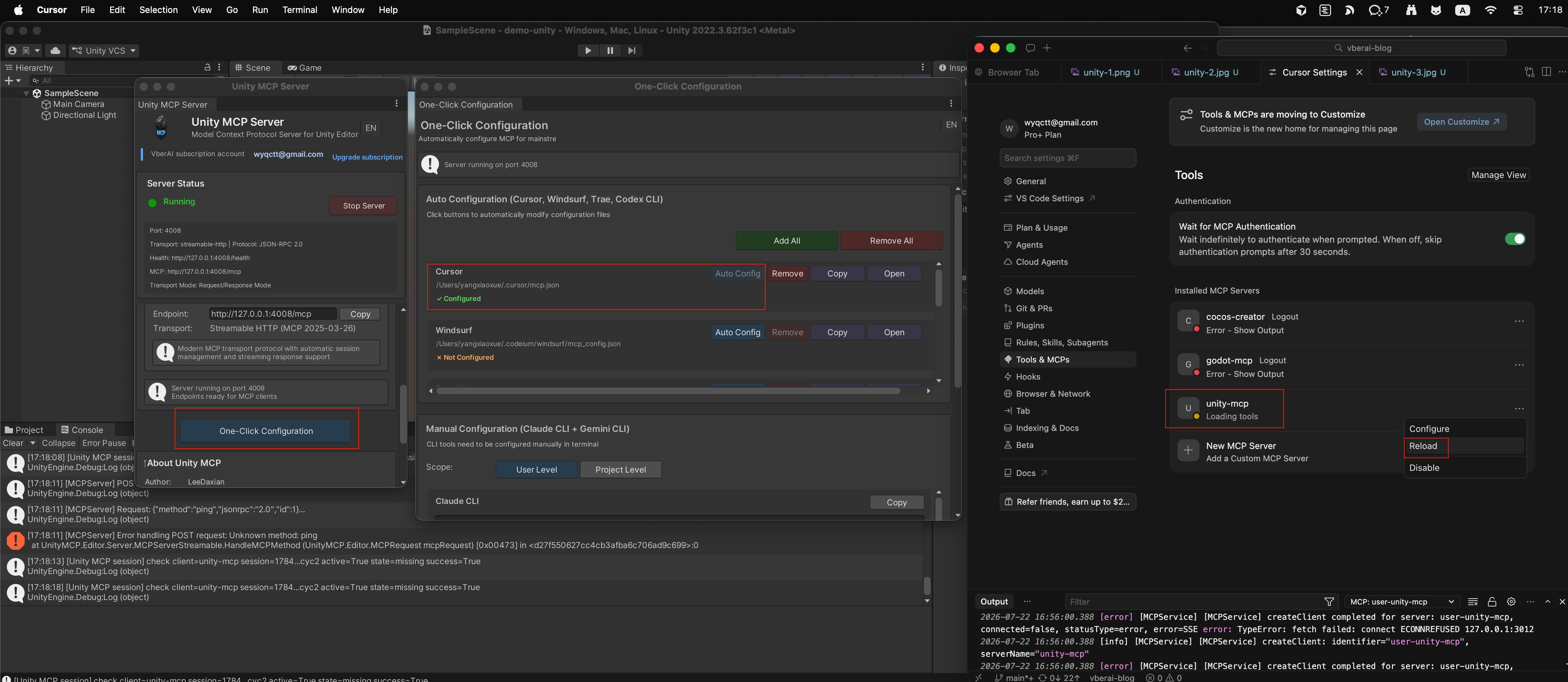
Task: Open MCP: user-unity-mcp output channel dropdown
Action: (1402, 601)
